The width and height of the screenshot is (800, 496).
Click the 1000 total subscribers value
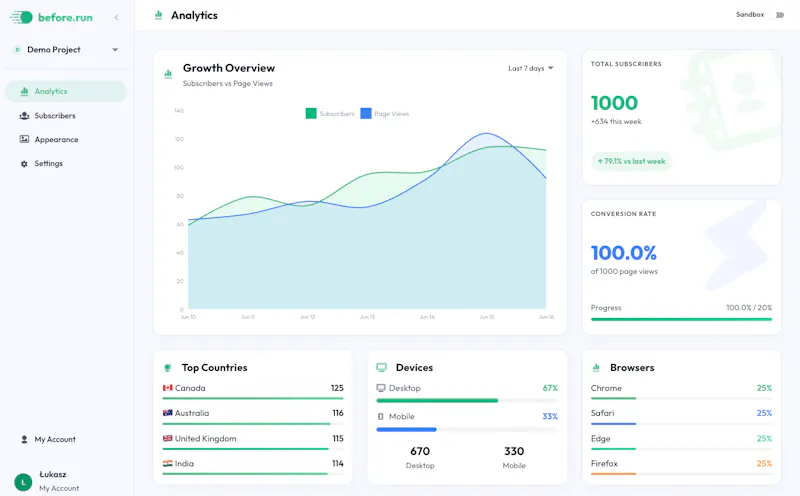click(x=614, y=103)
